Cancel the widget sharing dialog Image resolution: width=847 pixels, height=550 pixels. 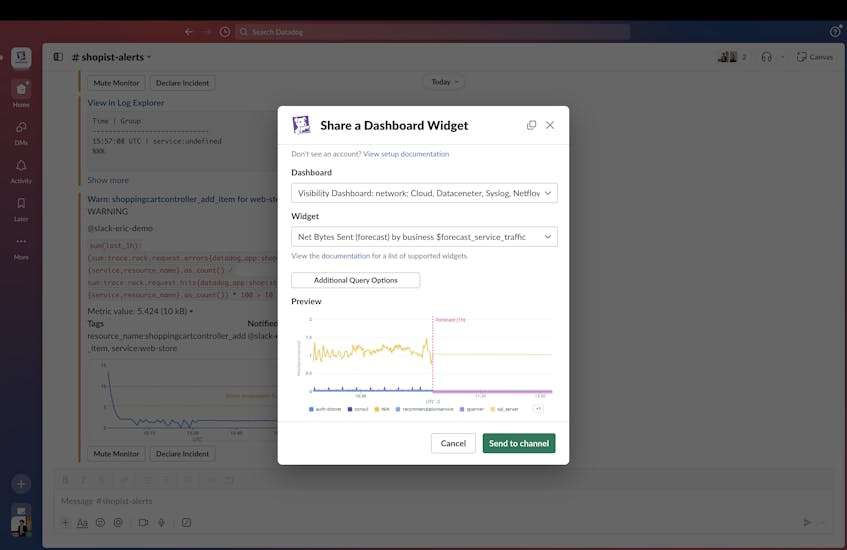click(453, 443)
